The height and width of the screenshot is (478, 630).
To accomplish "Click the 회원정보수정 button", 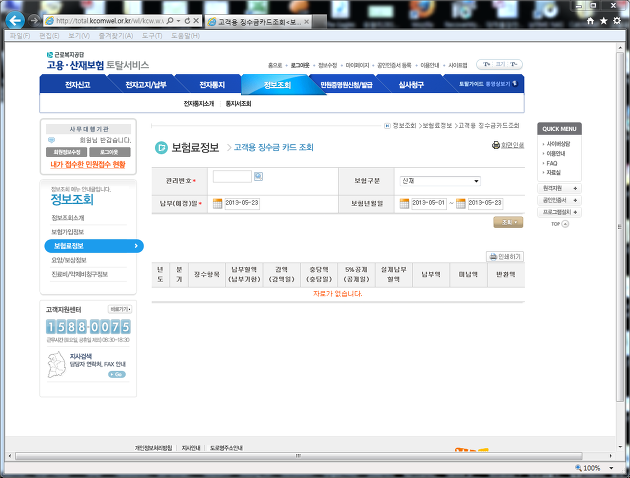I will click(x=67, y=152).
